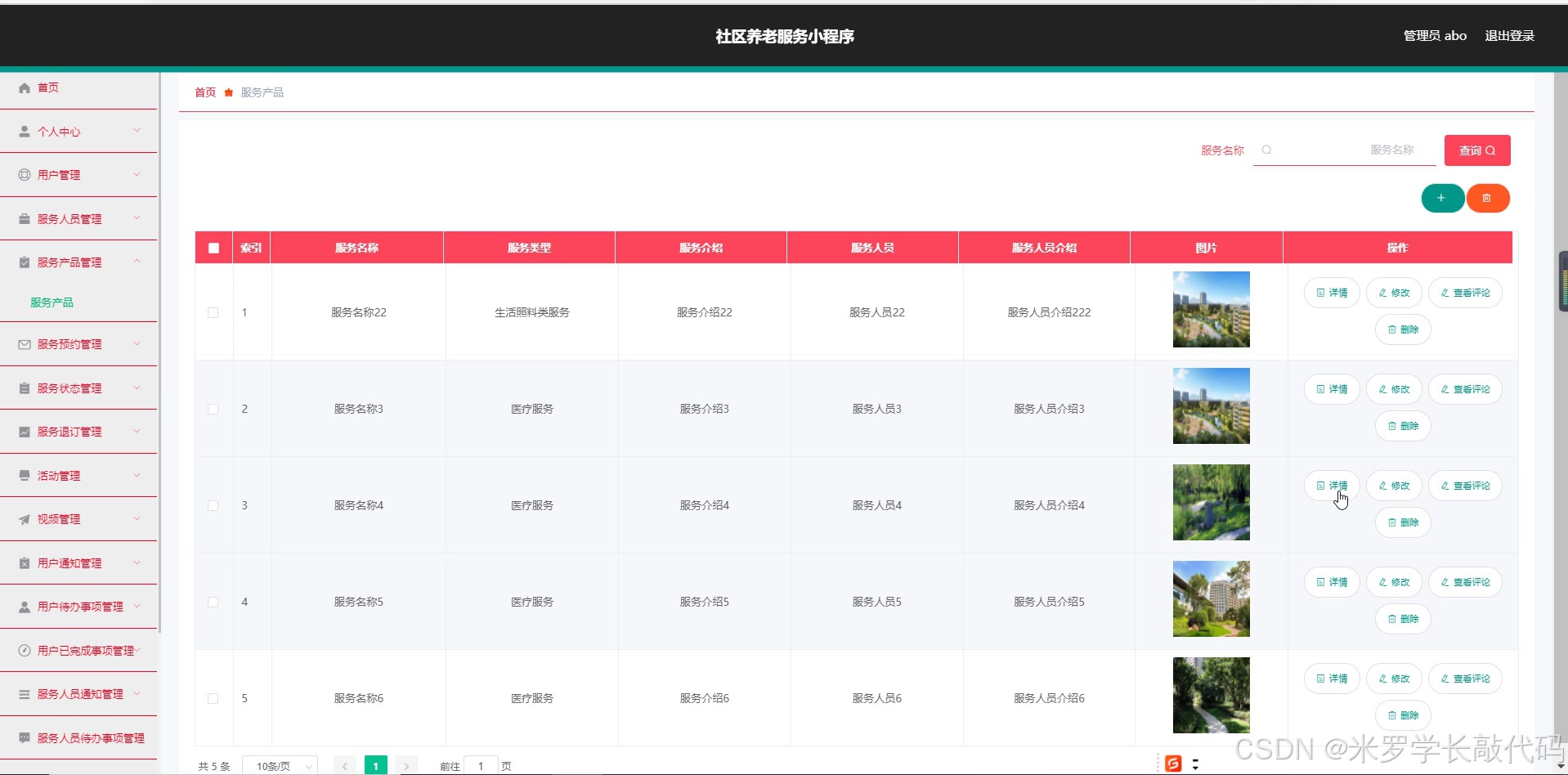Expand the 服务状态管理 chevron
The image size is (1568, 775).
click(x=137, y=387)
